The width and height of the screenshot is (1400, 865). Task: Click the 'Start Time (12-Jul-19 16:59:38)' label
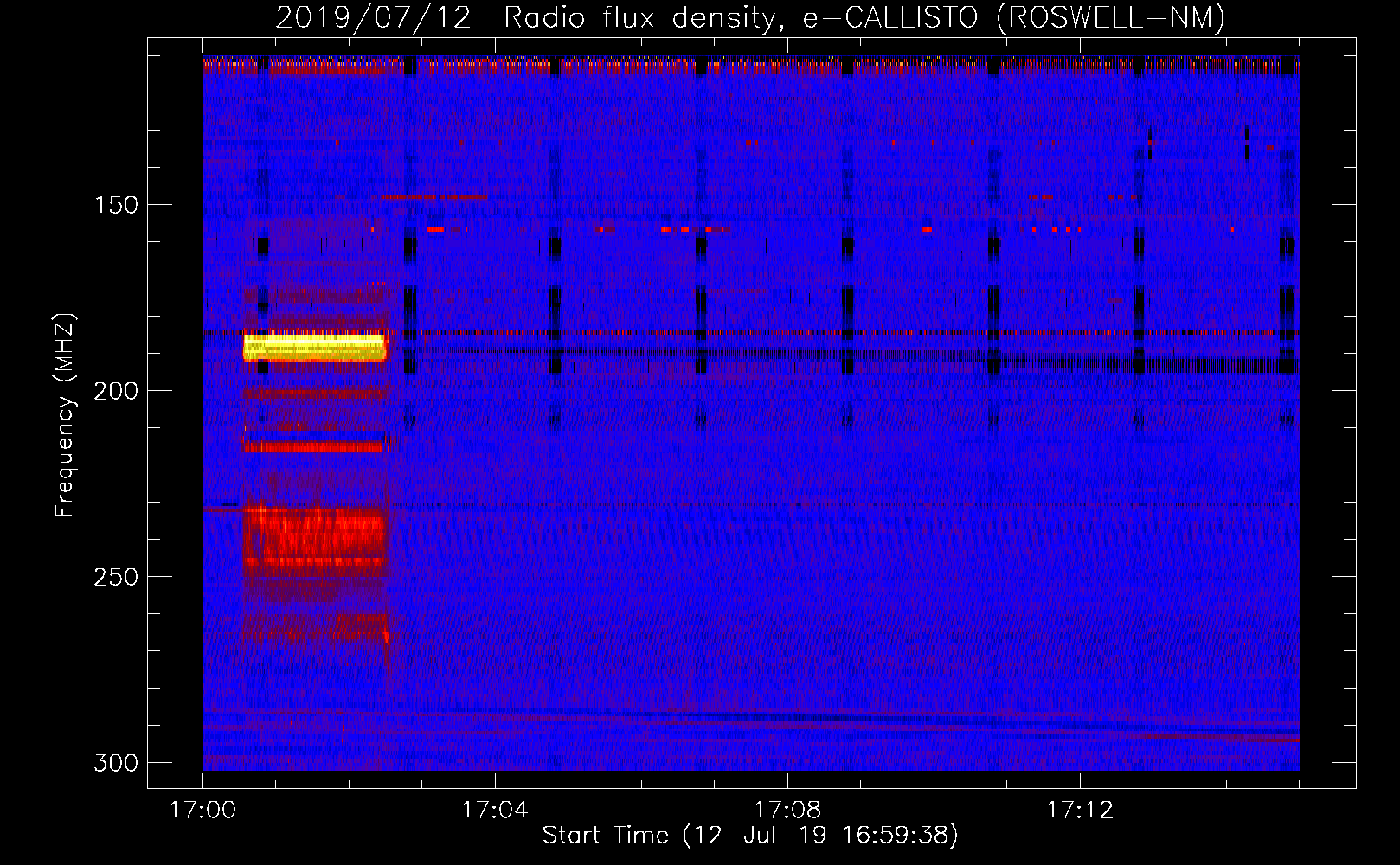click(x=750, y=836)
